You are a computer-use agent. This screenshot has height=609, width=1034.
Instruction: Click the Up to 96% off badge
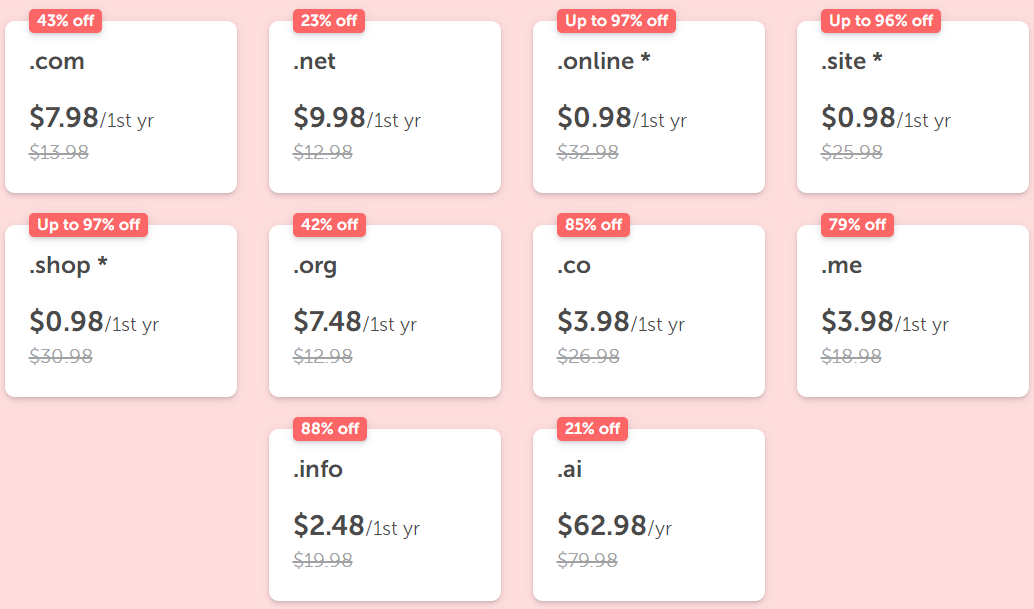[x=881, y=20]
